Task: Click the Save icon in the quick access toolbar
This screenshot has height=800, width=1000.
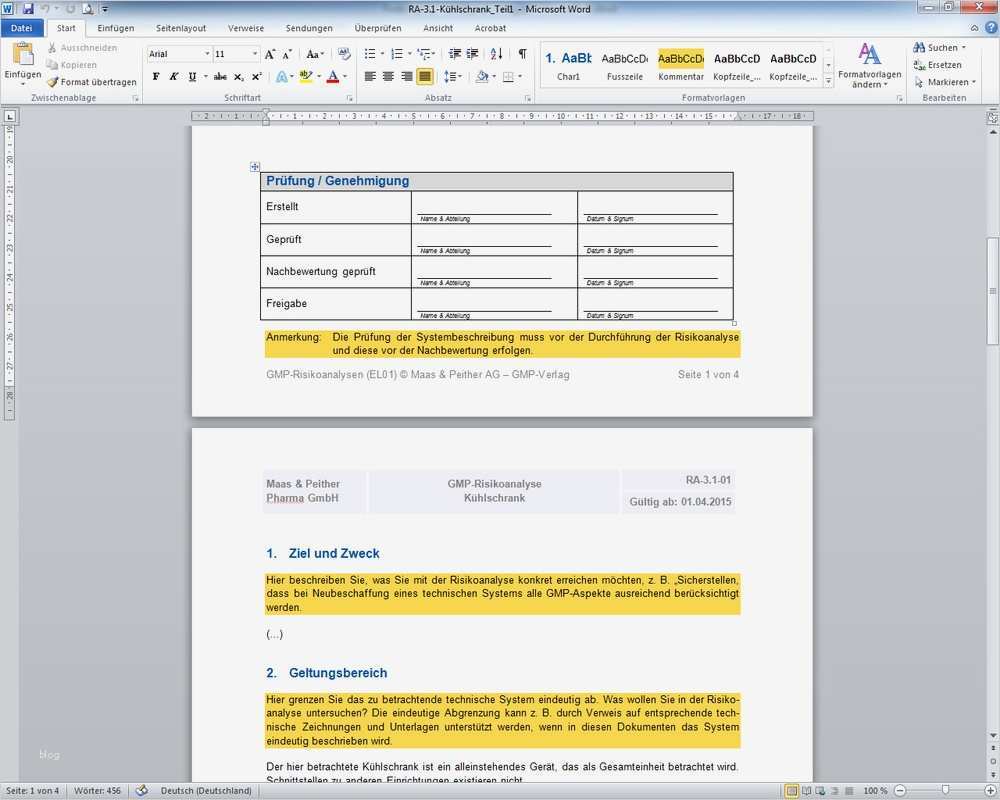Action: (x=28, y=9)
